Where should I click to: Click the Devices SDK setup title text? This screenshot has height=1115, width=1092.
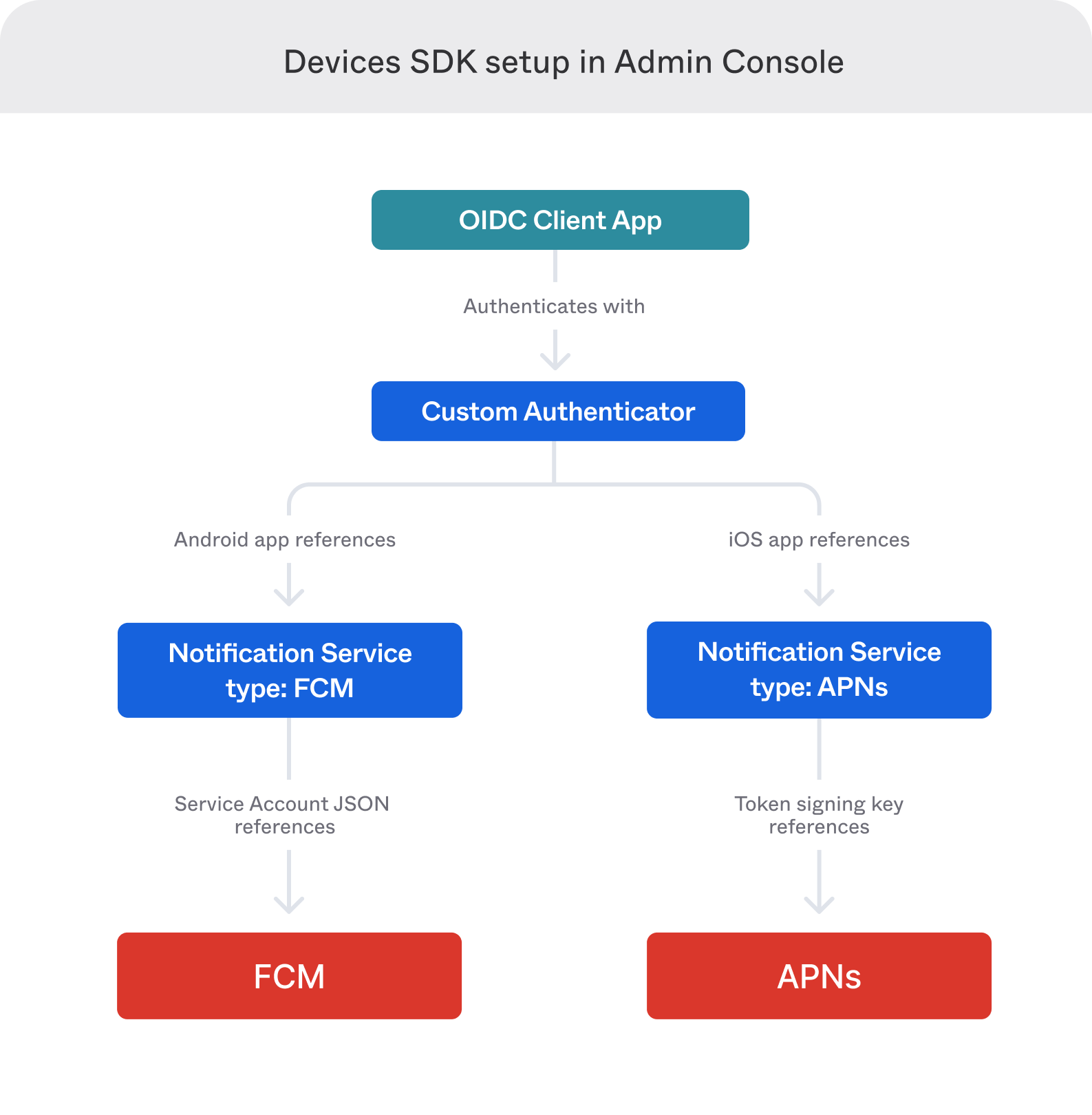(564, 62)
